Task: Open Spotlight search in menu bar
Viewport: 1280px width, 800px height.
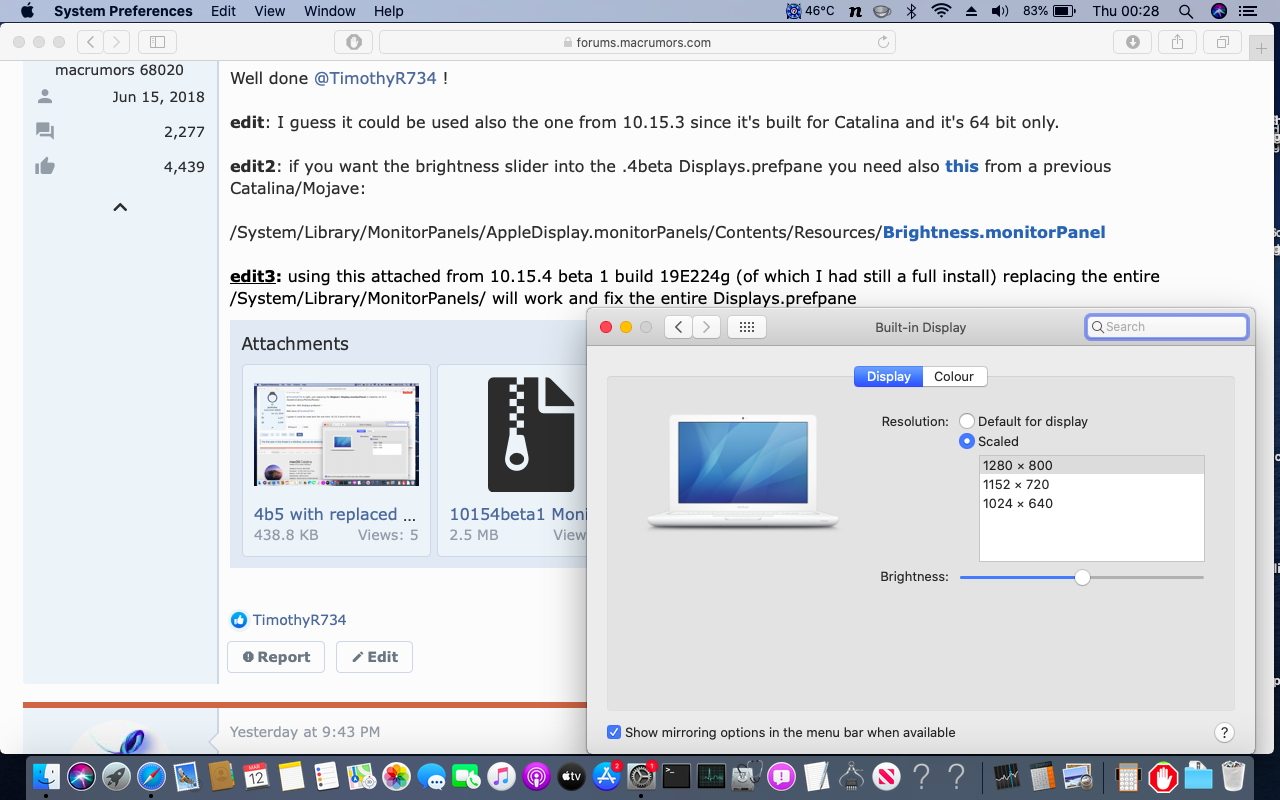Action: pyautogui.click(x=1186, y=11)
